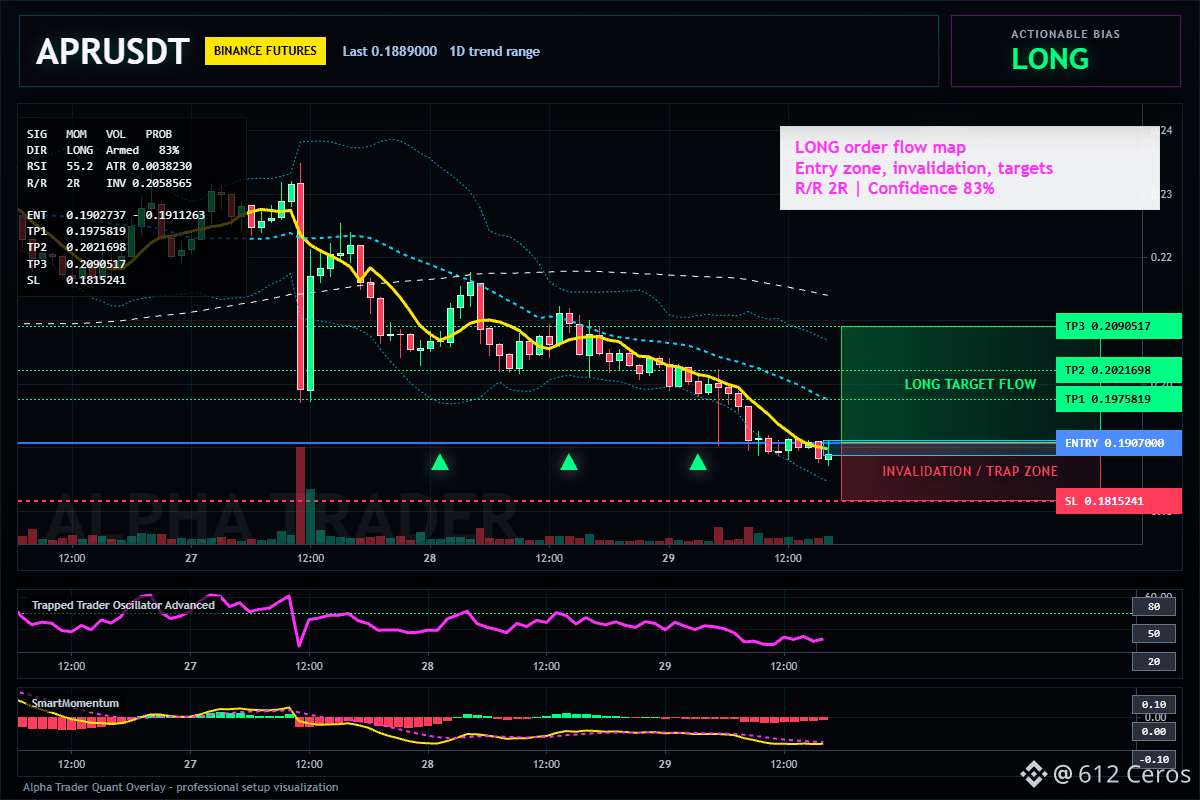This screenshot has width=1200, height=800.
Task: Select the green LONG bias indicator
Action: pyautogui.click(x=1050, y=59)
